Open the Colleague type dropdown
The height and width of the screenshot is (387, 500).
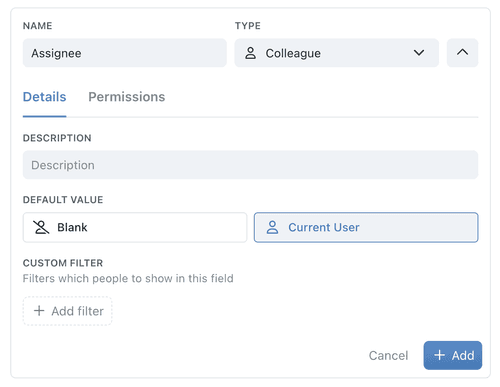tap(336, 53)
